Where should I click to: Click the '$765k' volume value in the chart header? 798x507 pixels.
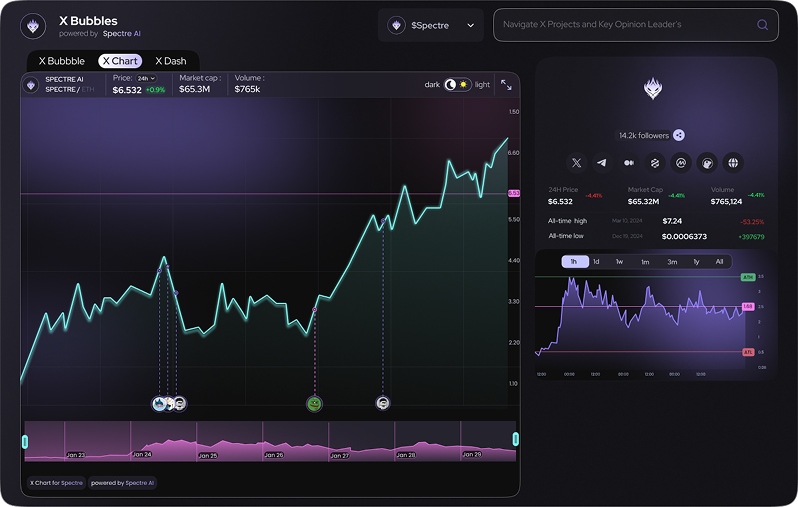pos(247,90)
